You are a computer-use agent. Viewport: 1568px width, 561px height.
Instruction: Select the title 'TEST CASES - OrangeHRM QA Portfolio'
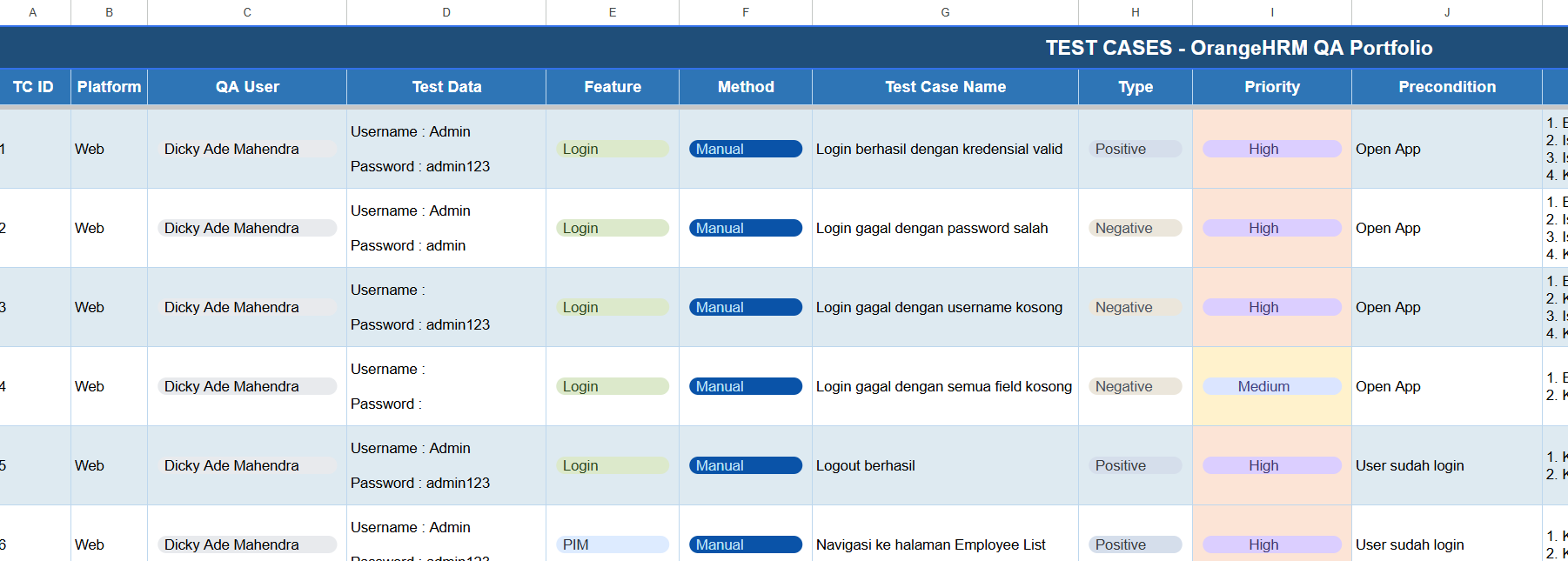click(x=1239, y=48)
